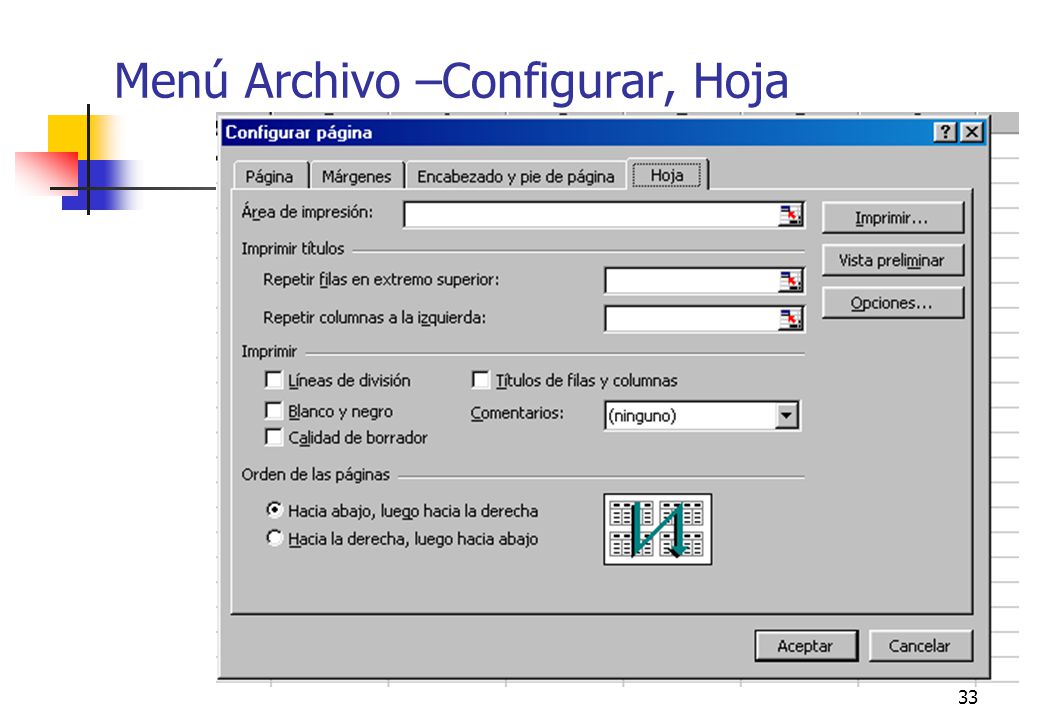Image resolution: width=1040 pixels, height=720 pixels.
Task: Focus Repetir columnas a la izquierda field
Action: coord(692,319)
